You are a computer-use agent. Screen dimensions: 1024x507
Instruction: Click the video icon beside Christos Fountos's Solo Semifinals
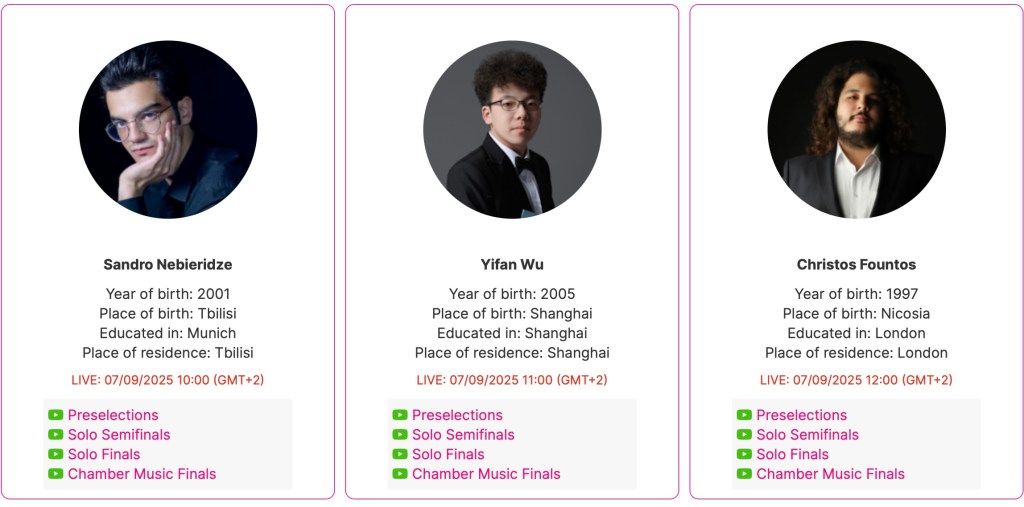pos(744,435)
